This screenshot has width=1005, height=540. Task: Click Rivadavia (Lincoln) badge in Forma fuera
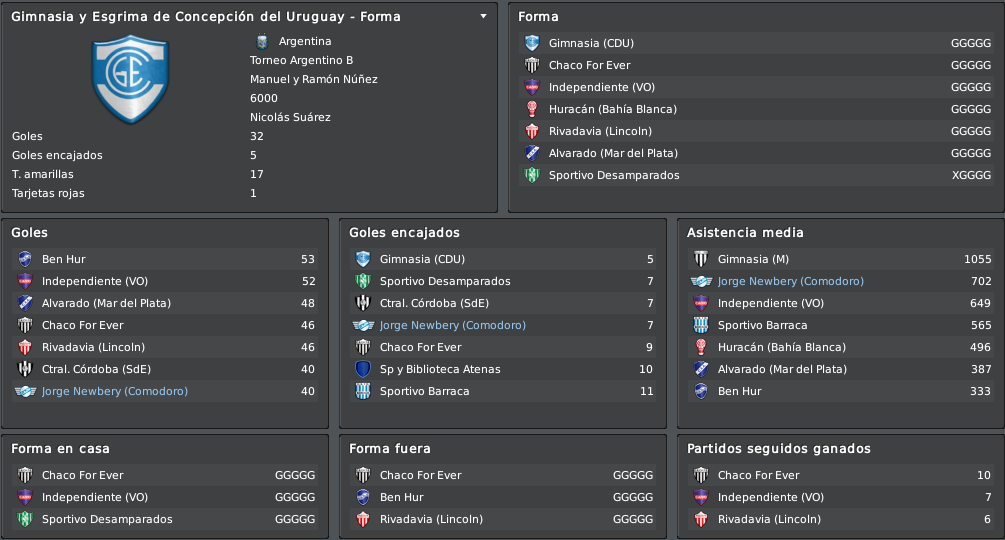click(363, 520)
